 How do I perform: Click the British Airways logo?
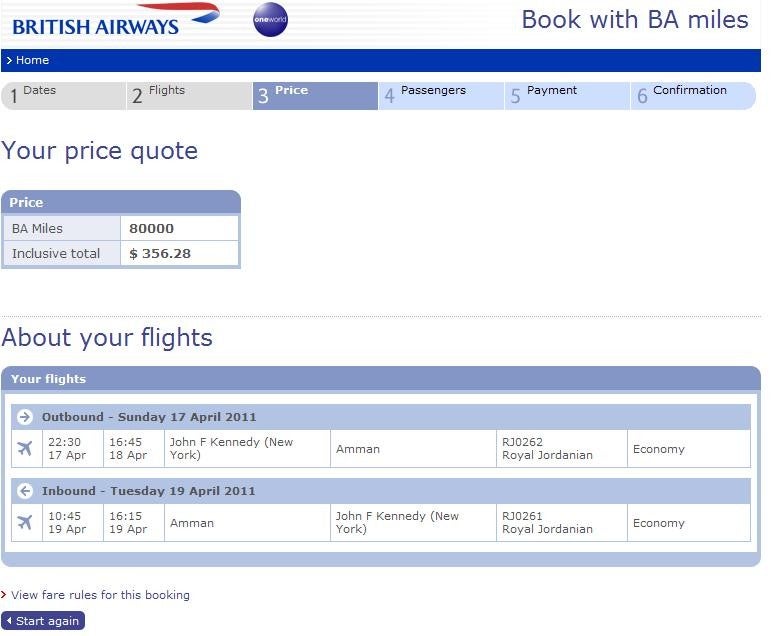[x=116, y=20]
